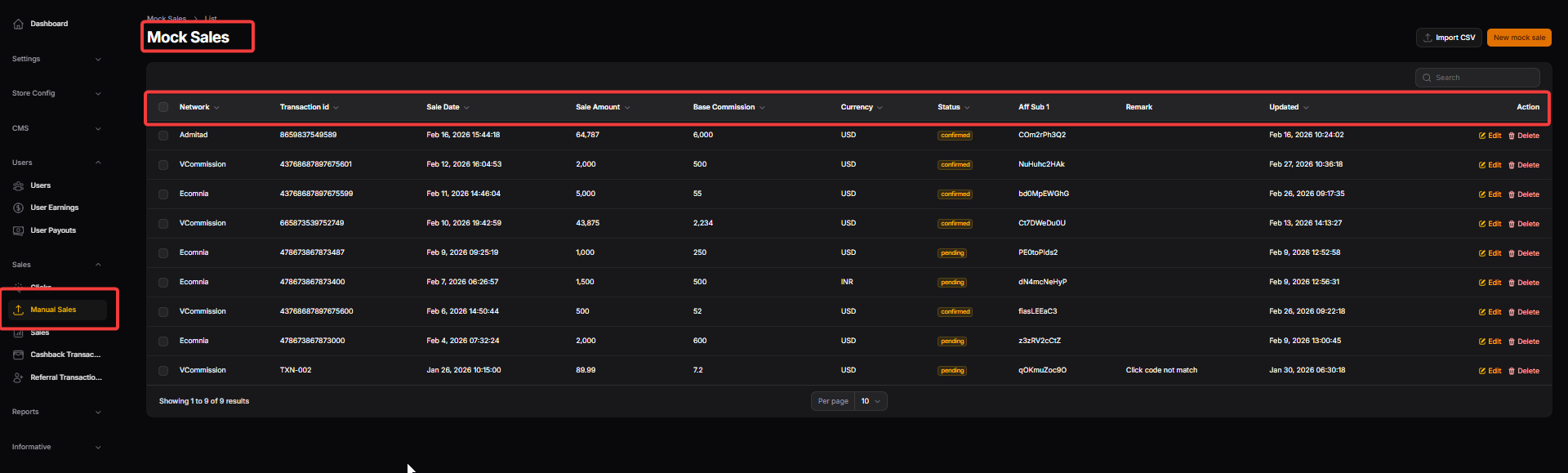The image size is (1568, 473).
Task: Click Edit icon for Admitad row
Action: pos(1481,136)
